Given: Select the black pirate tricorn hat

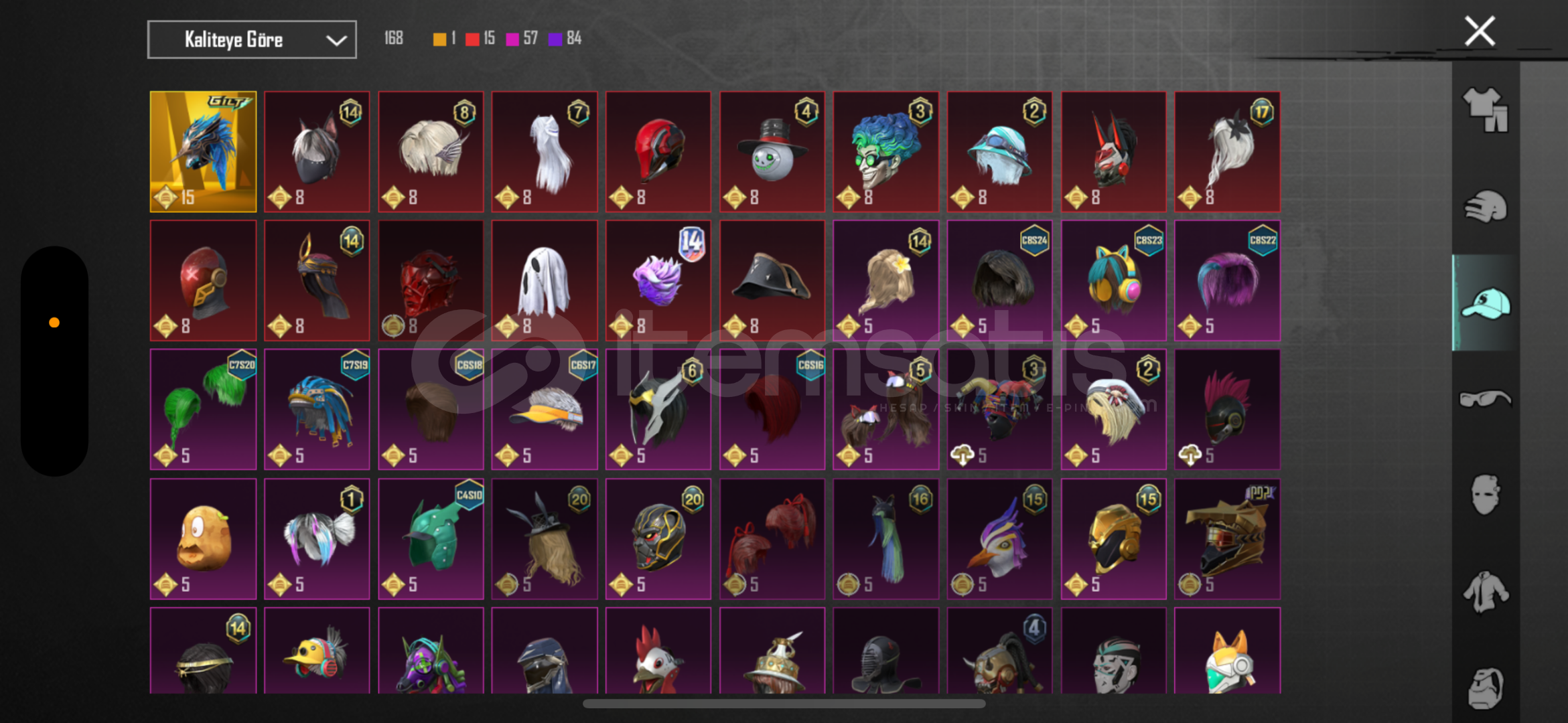Looking at the screenshot, I should click(772, 280).
